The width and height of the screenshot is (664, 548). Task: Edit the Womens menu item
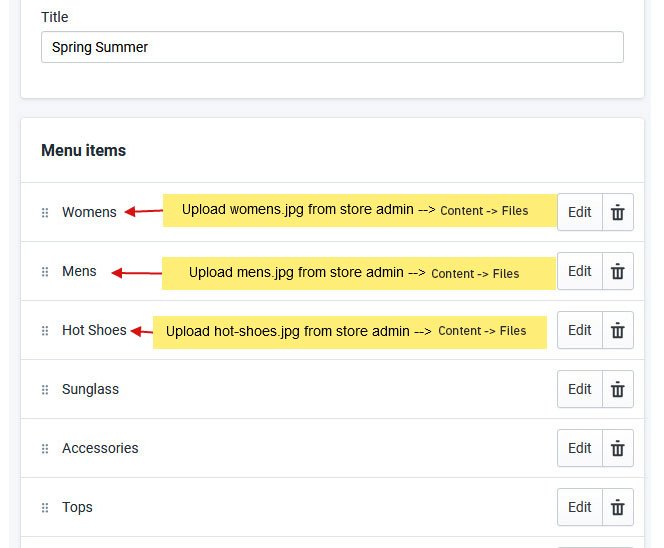tap(580, 212)
